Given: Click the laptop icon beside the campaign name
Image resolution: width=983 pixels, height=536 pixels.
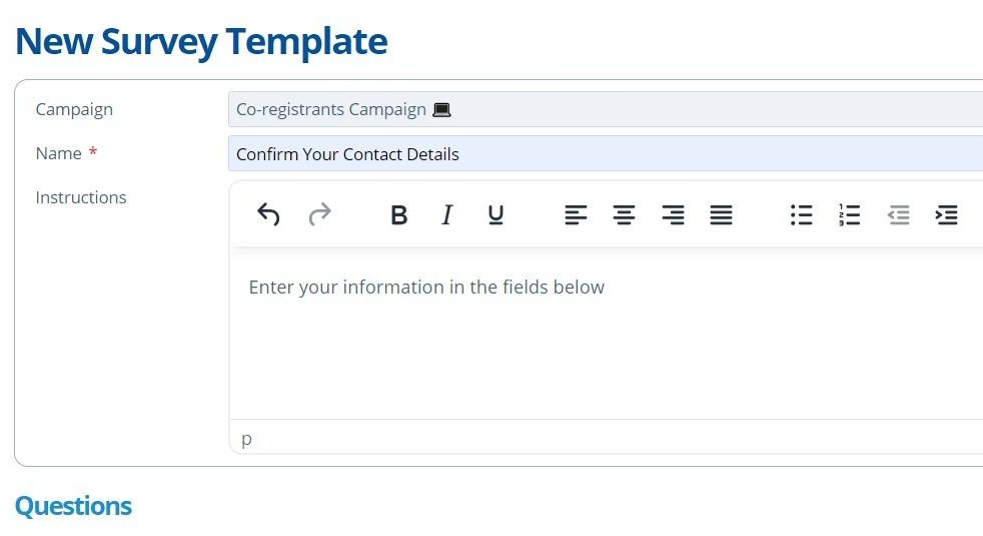Looking at the screenshot, I should coord(442,110).
